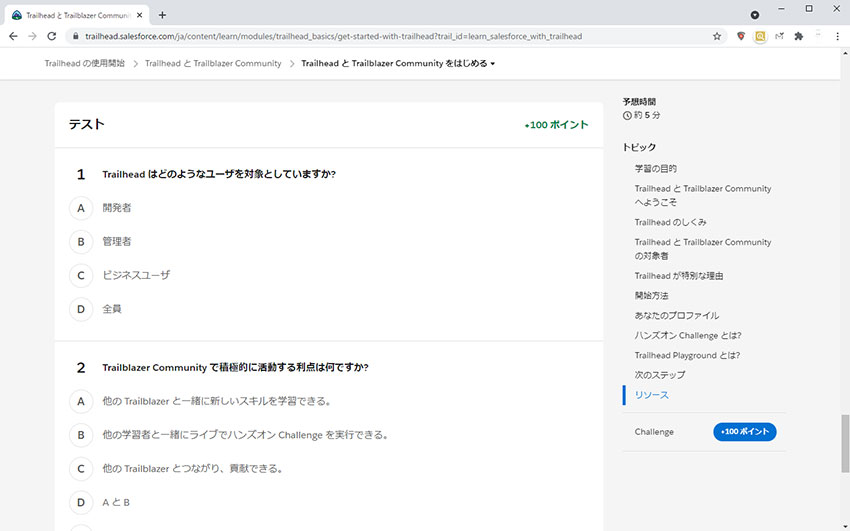Screen dimensions: 850x531
Task: Select answer A 開発者 for question 1
Action: [x=81, y=208]
